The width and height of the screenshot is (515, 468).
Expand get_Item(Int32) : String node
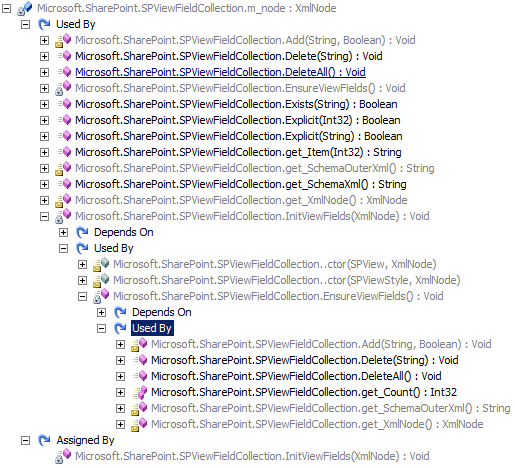44,152
